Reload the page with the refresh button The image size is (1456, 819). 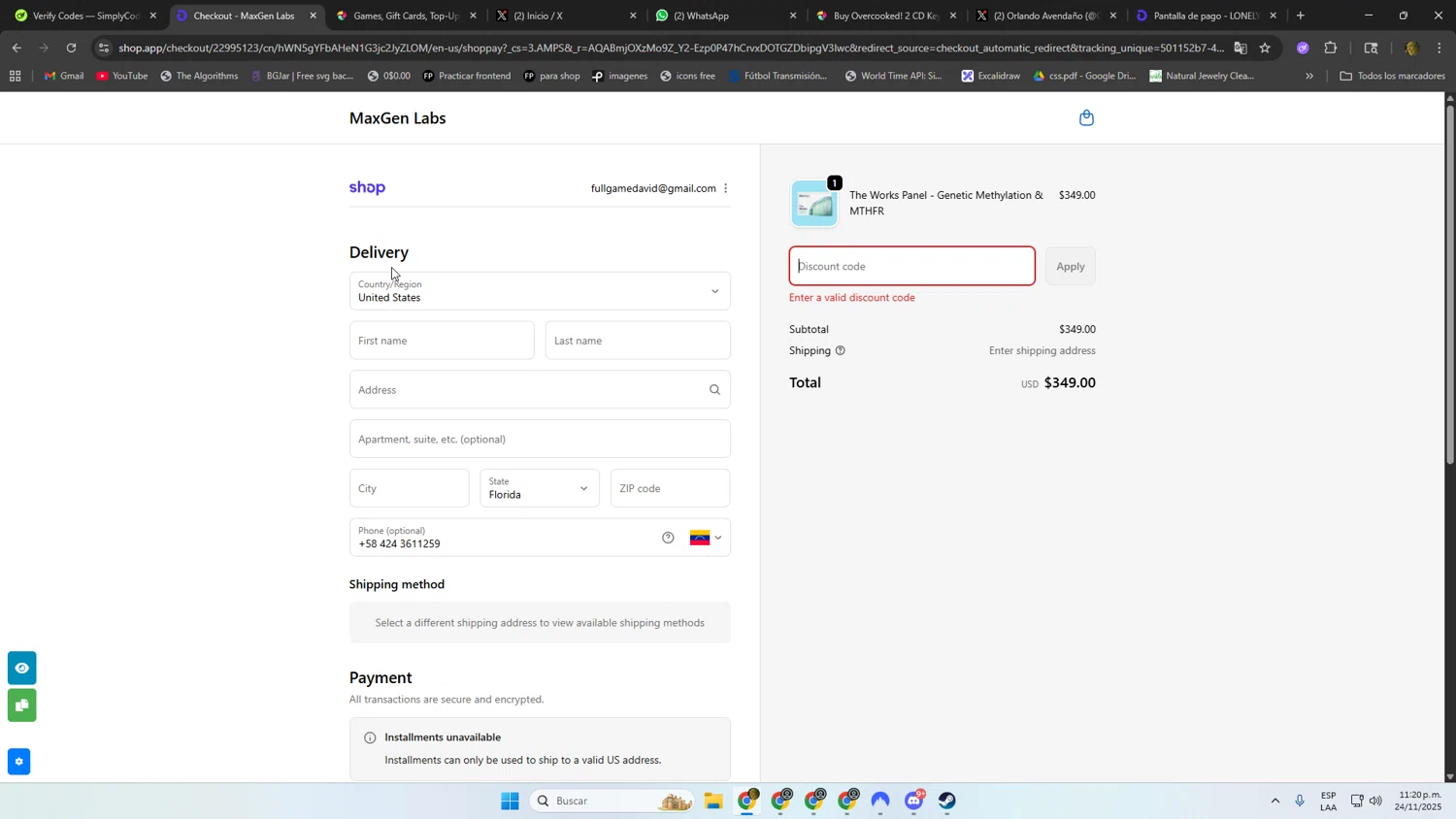[x=71, y=48]
